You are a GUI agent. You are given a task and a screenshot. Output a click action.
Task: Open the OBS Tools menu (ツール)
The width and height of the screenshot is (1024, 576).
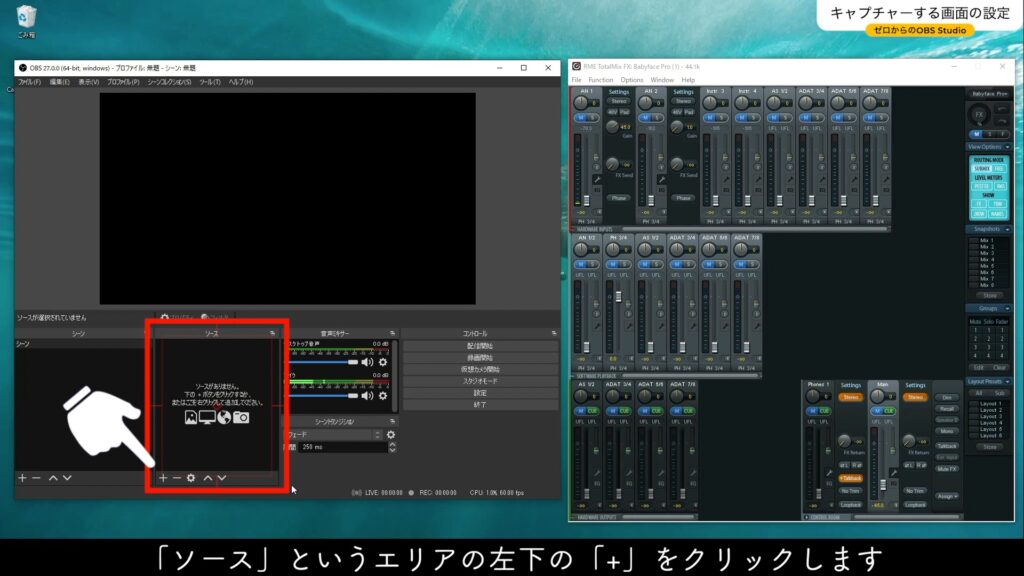[210, 82]
